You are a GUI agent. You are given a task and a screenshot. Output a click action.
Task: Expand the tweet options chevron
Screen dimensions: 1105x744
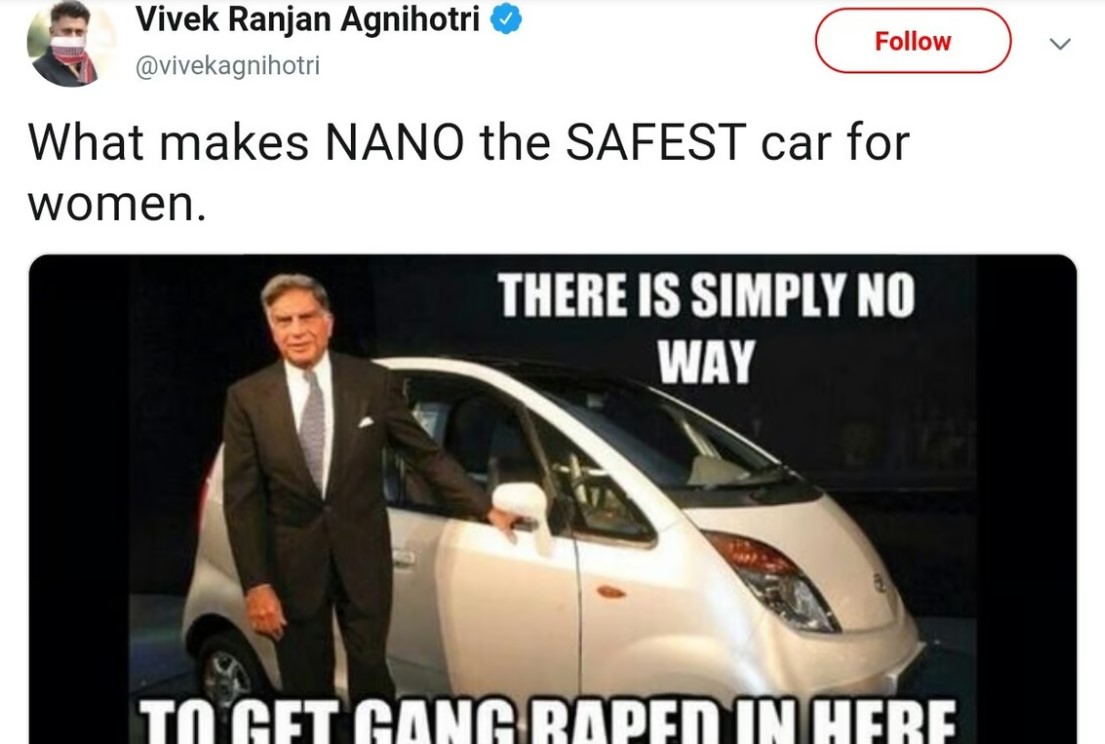point(1060,44)
